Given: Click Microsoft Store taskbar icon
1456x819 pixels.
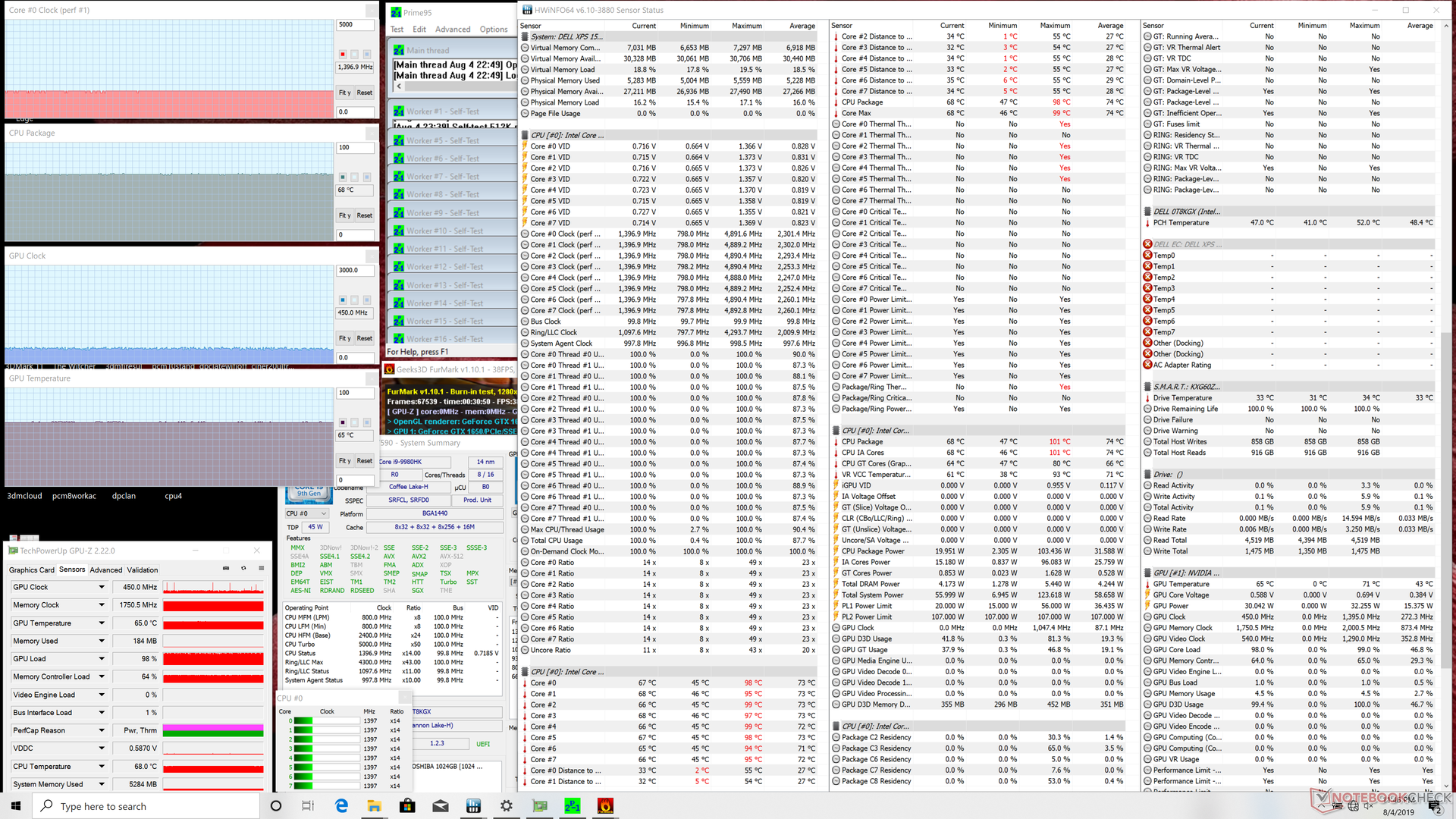Looking at the screenshot, I should point(407,805).
